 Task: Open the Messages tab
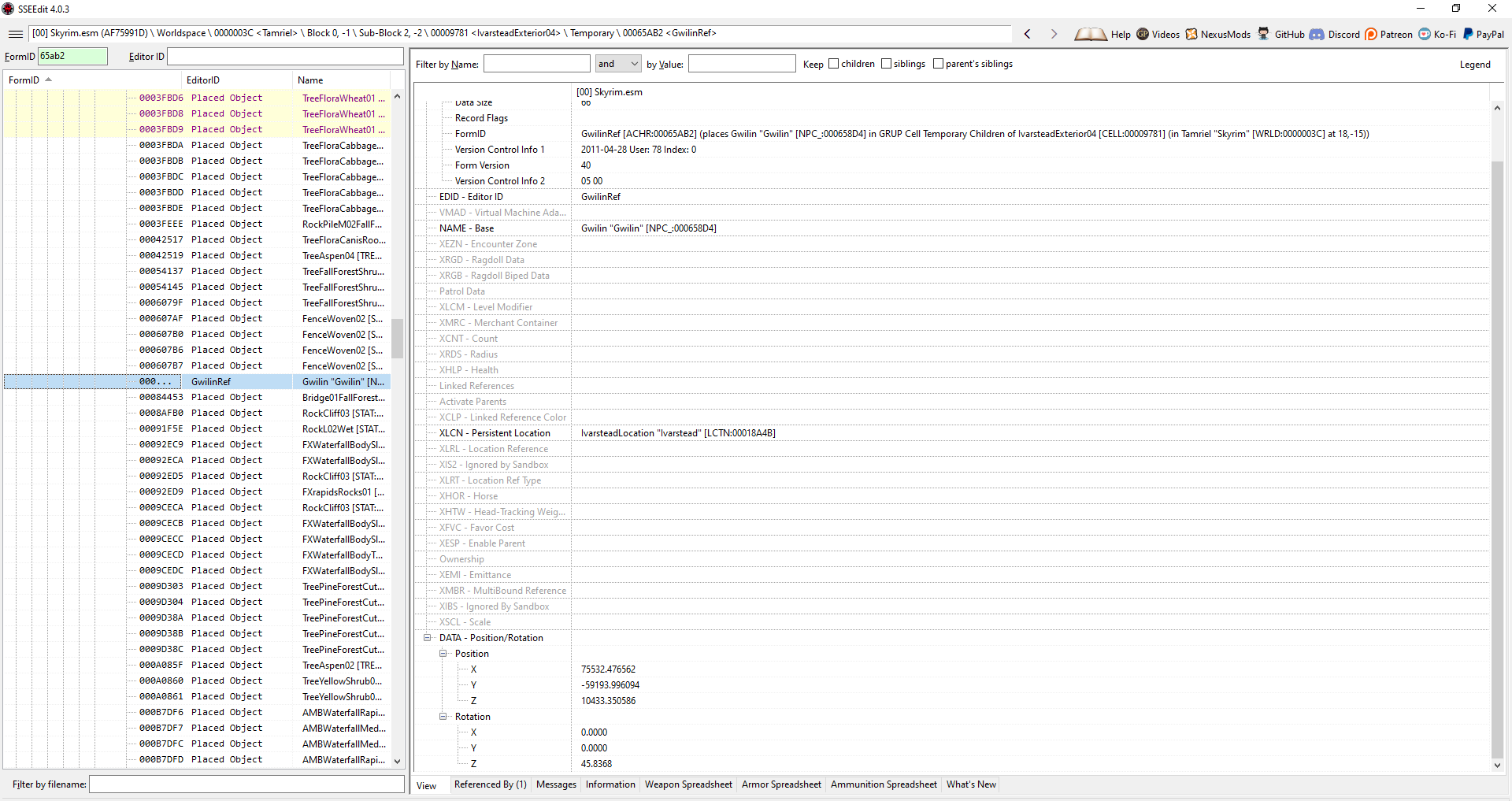point(556,784)
